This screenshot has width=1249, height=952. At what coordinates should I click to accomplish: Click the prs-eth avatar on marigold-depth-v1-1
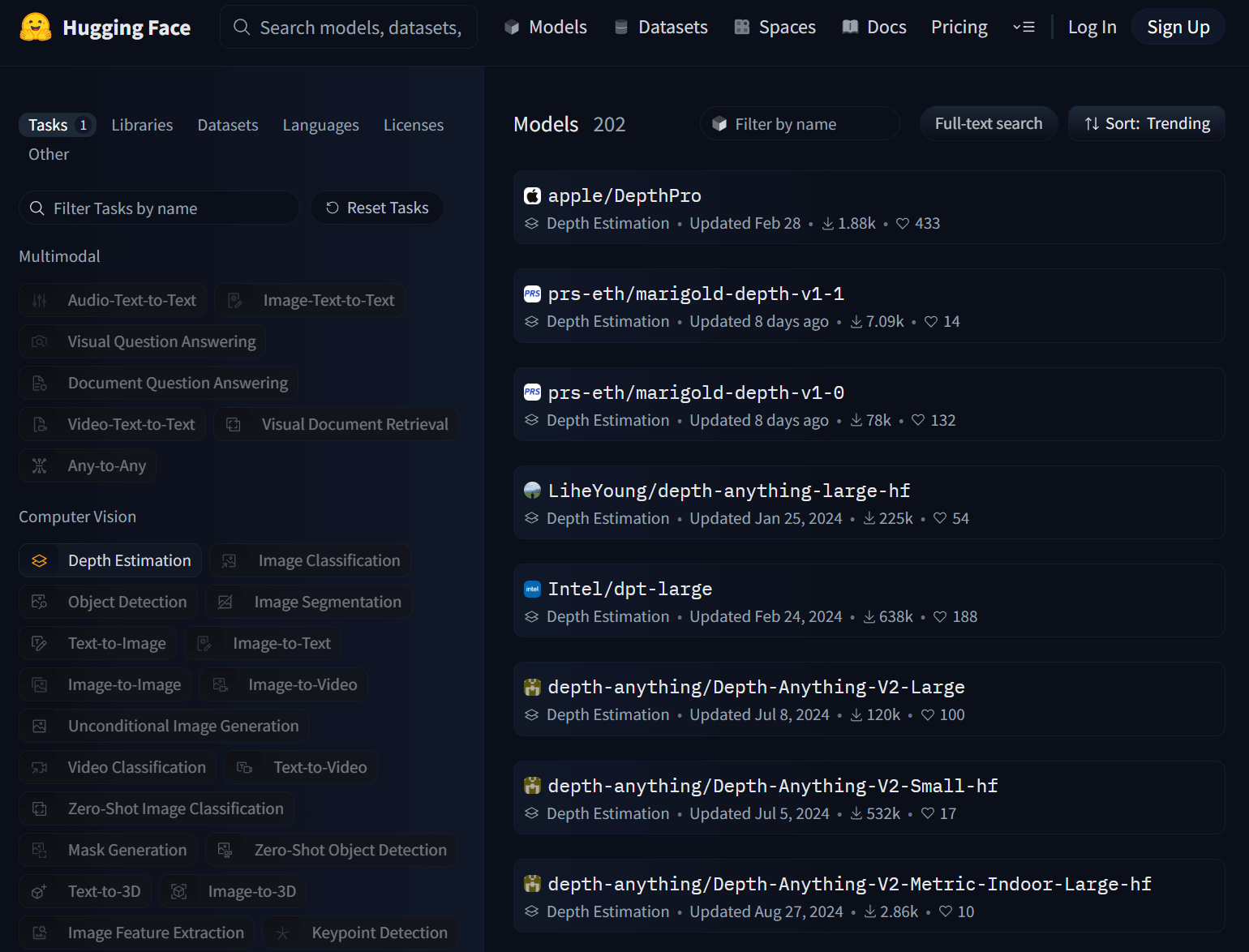tap(532, 294)
